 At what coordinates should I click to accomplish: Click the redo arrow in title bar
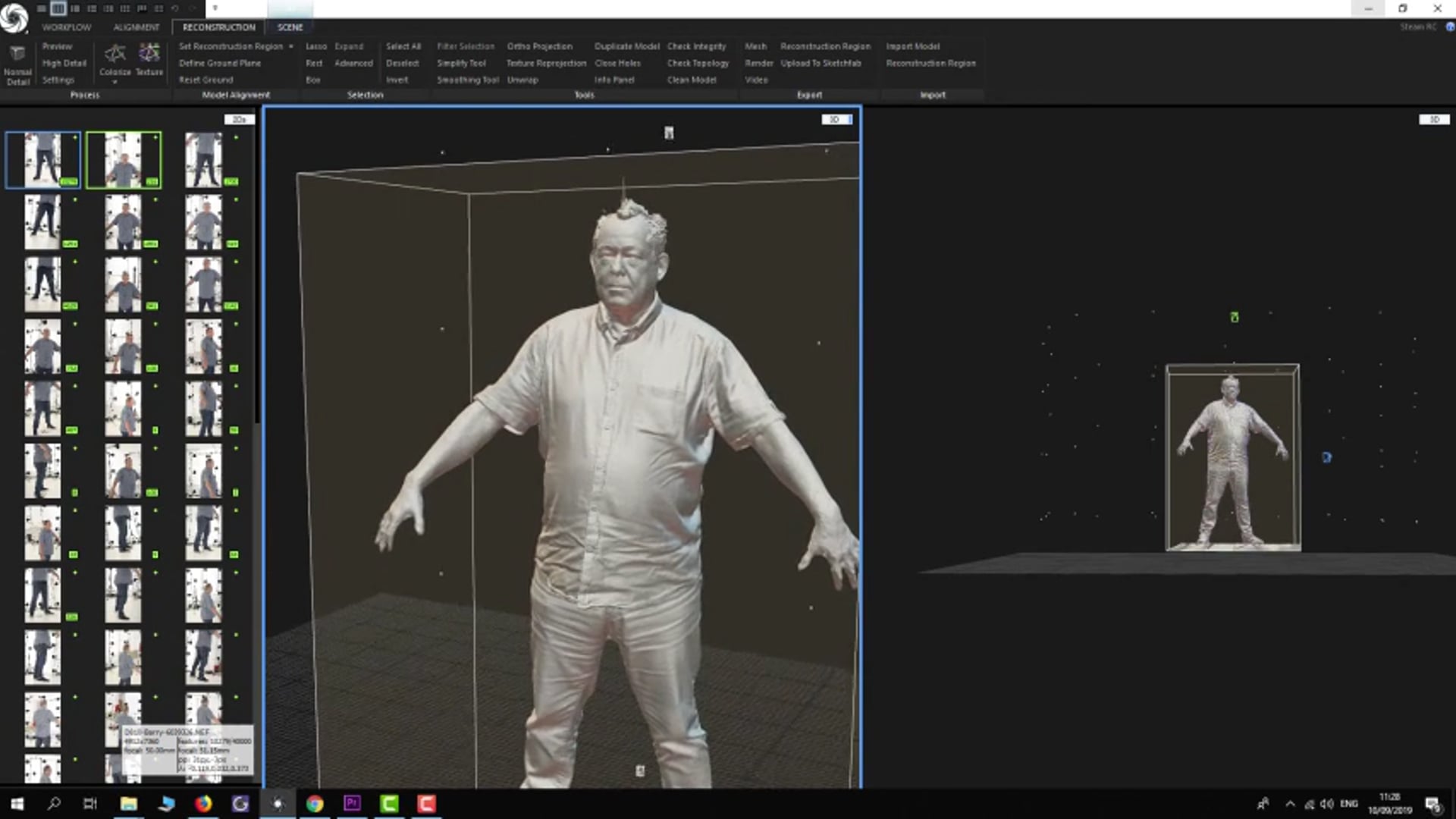(x=191, y=8)
